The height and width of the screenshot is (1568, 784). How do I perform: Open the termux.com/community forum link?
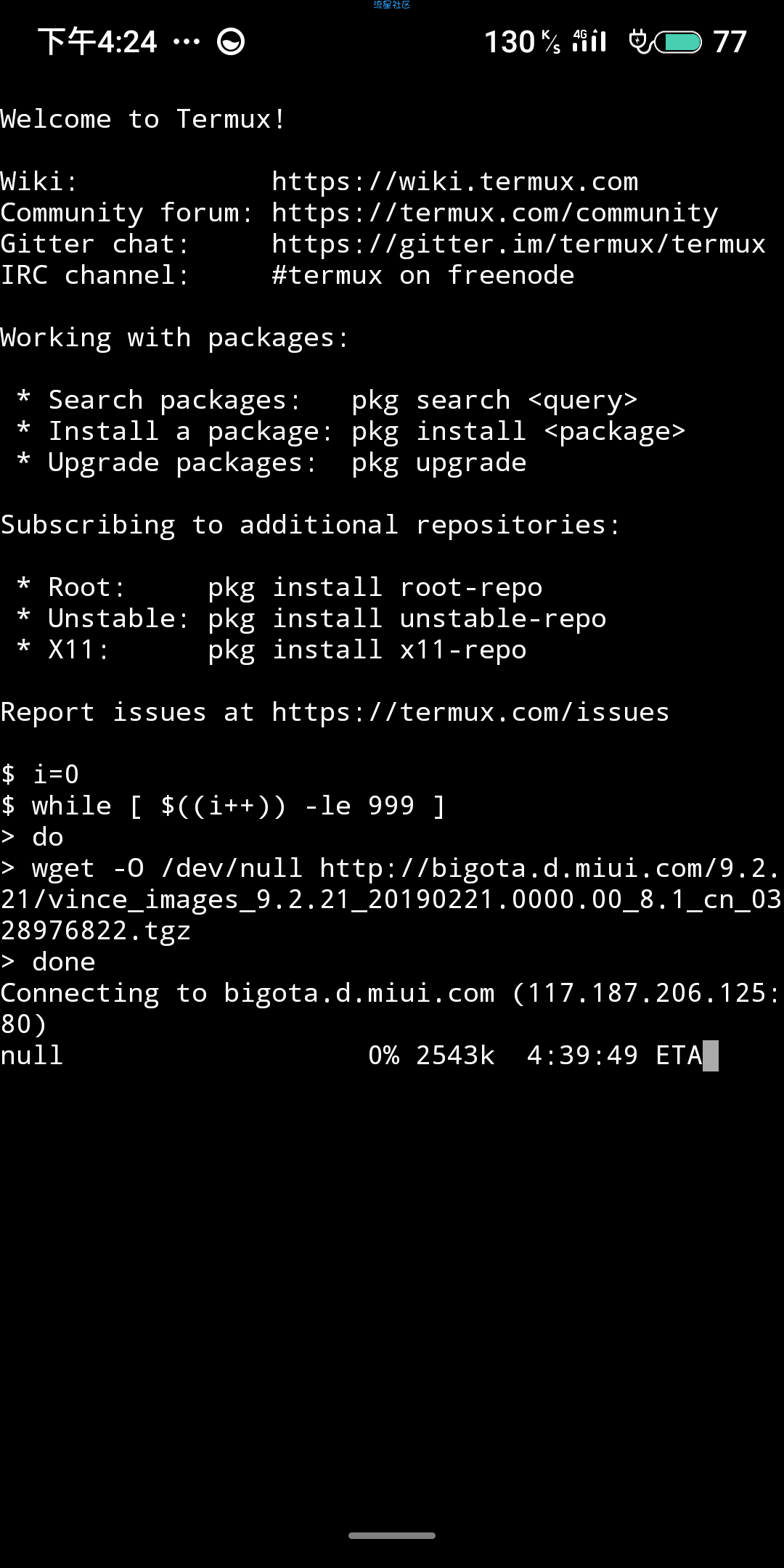495,213
